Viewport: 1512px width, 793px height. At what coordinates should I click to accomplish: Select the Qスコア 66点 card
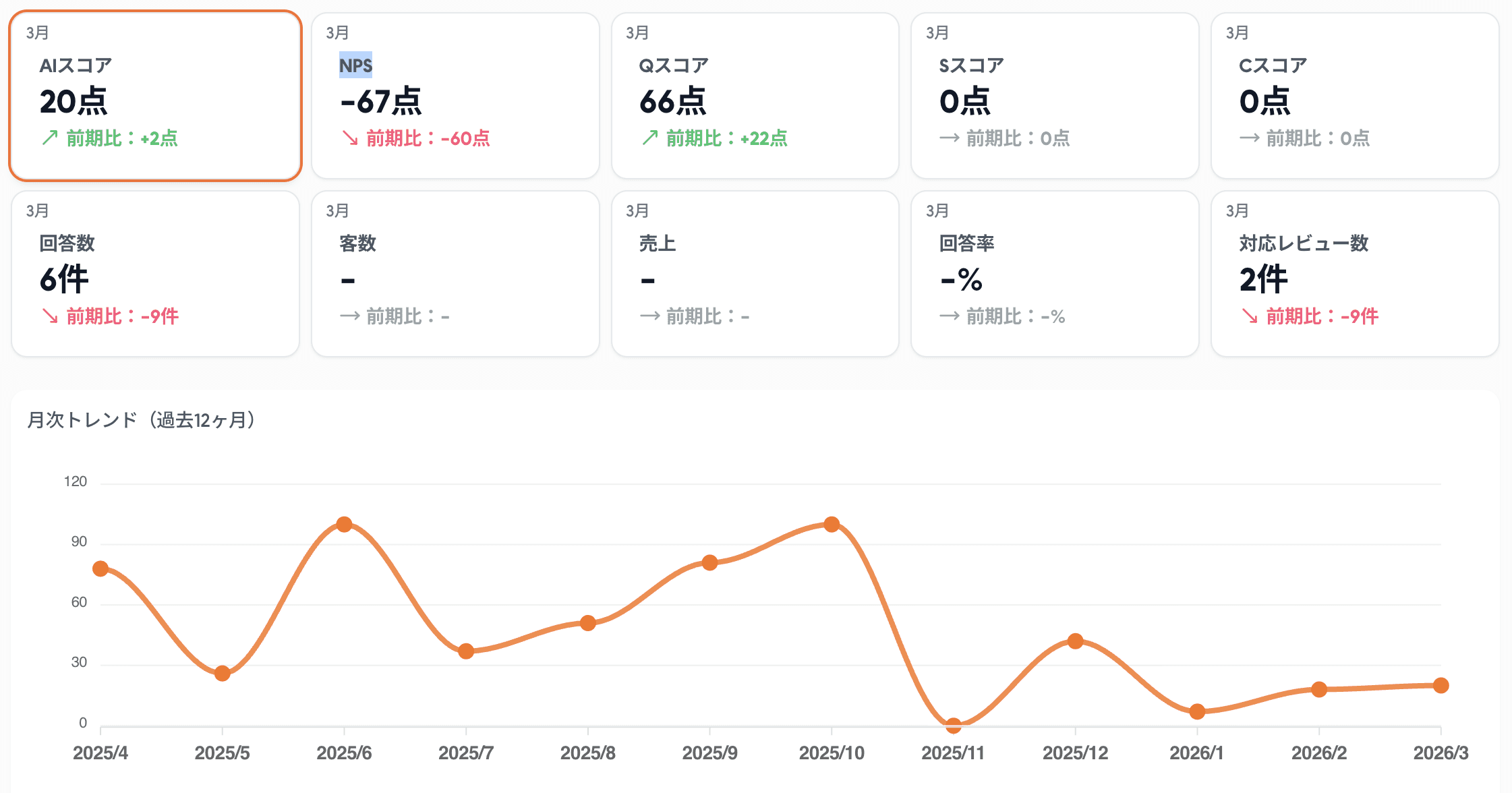click(x=755, y=96)
